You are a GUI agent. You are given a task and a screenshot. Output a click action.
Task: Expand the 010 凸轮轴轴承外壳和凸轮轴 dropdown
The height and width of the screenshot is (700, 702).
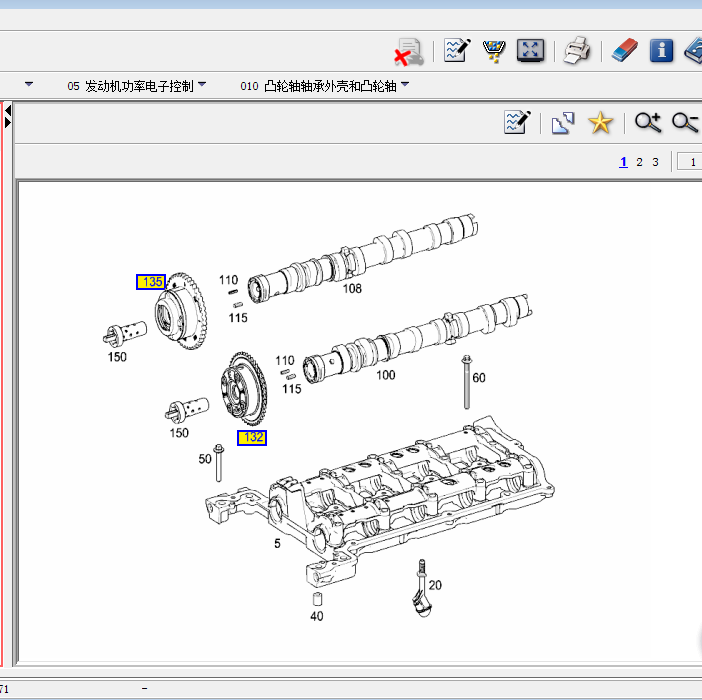(405, 84)
